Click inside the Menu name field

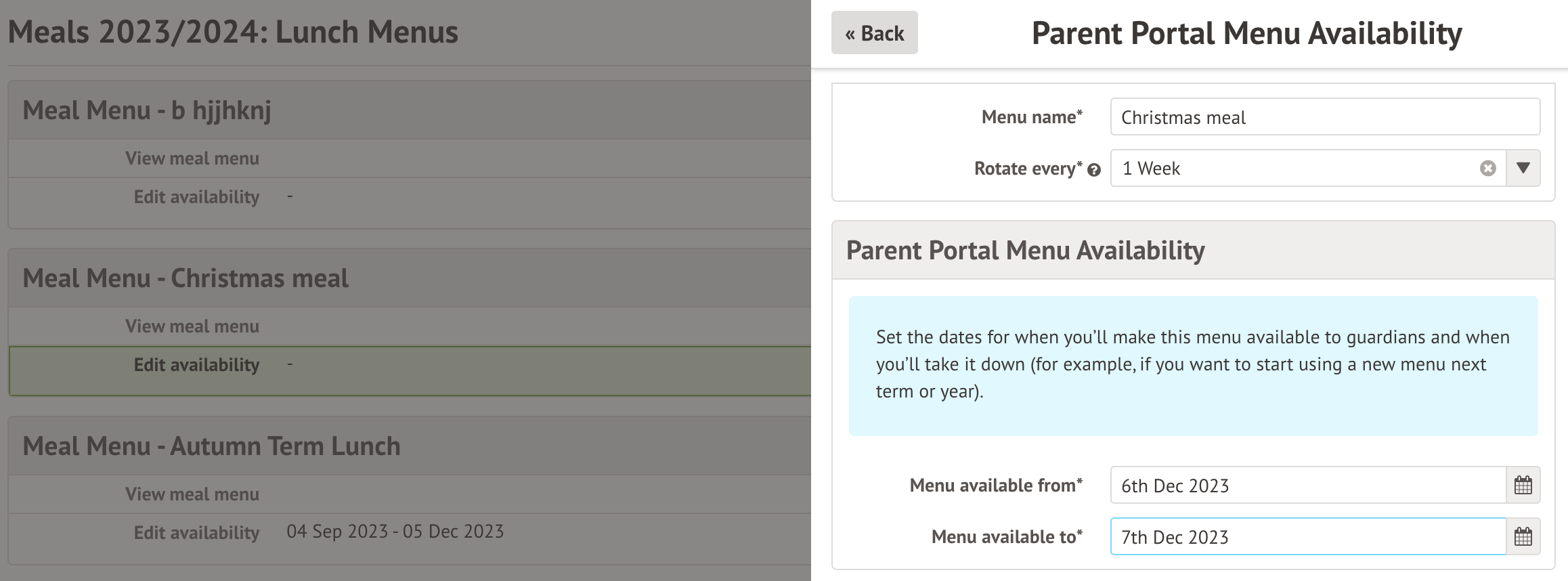(1325, 116)
